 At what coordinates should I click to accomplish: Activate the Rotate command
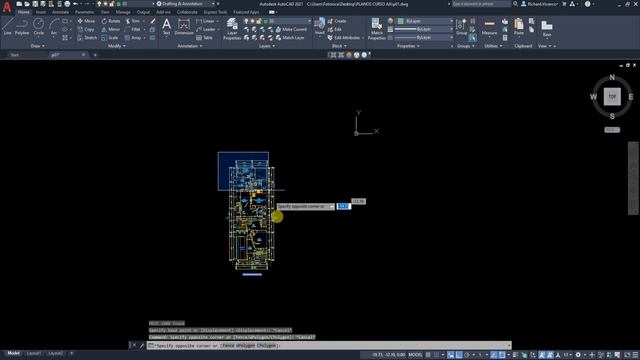click(111, 21)
